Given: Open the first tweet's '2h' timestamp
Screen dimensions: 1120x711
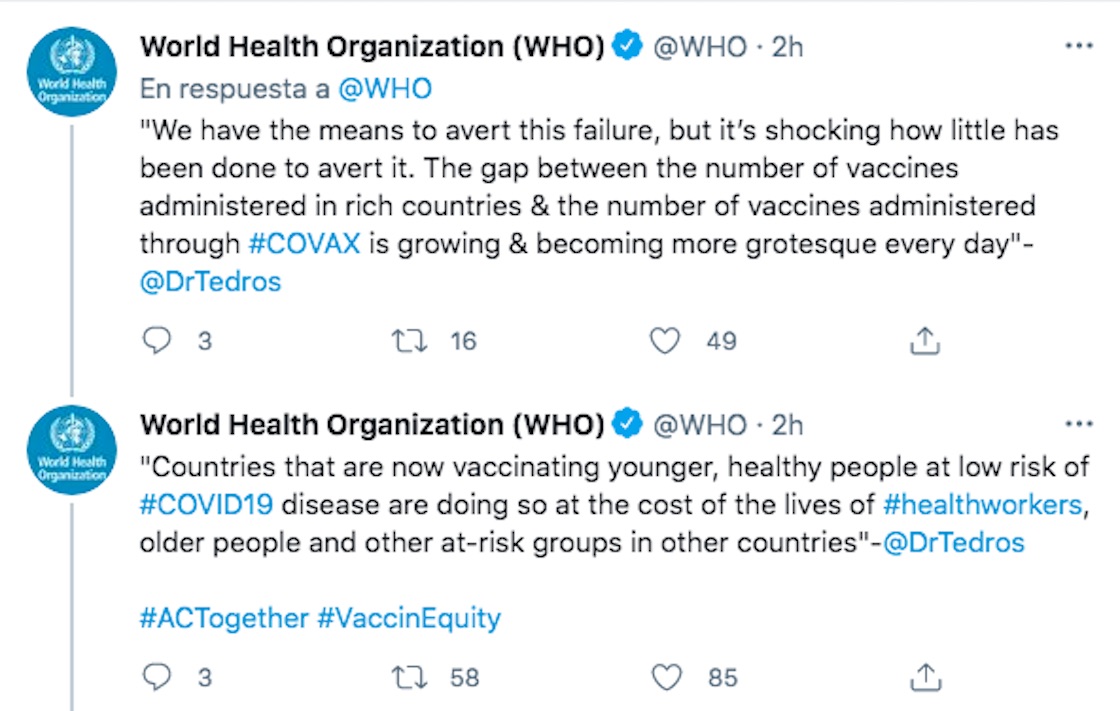Looking at the screenshot, I should (787, 47).
